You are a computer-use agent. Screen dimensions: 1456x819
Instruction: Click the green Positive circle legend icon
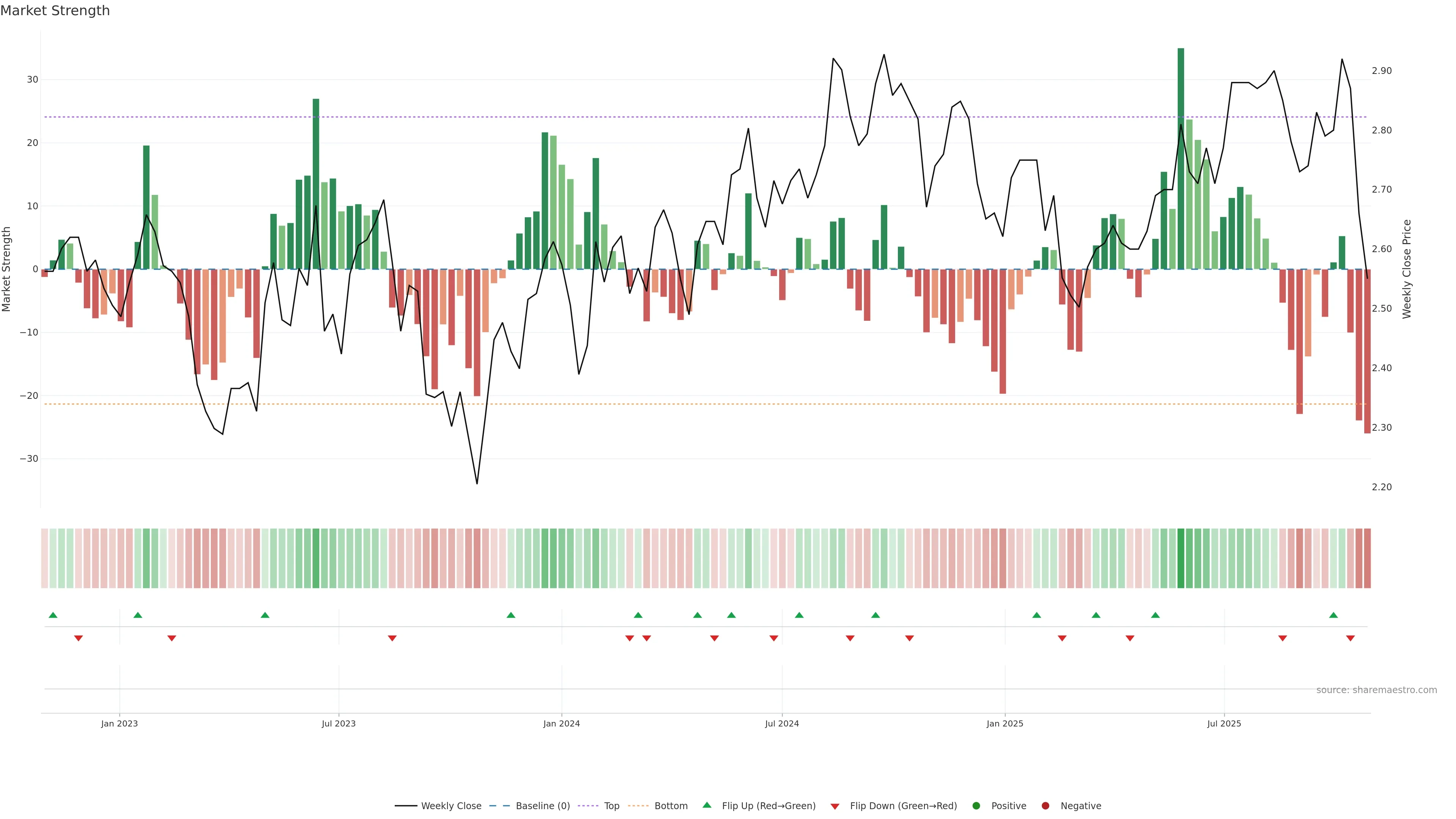tap(976, 806)
